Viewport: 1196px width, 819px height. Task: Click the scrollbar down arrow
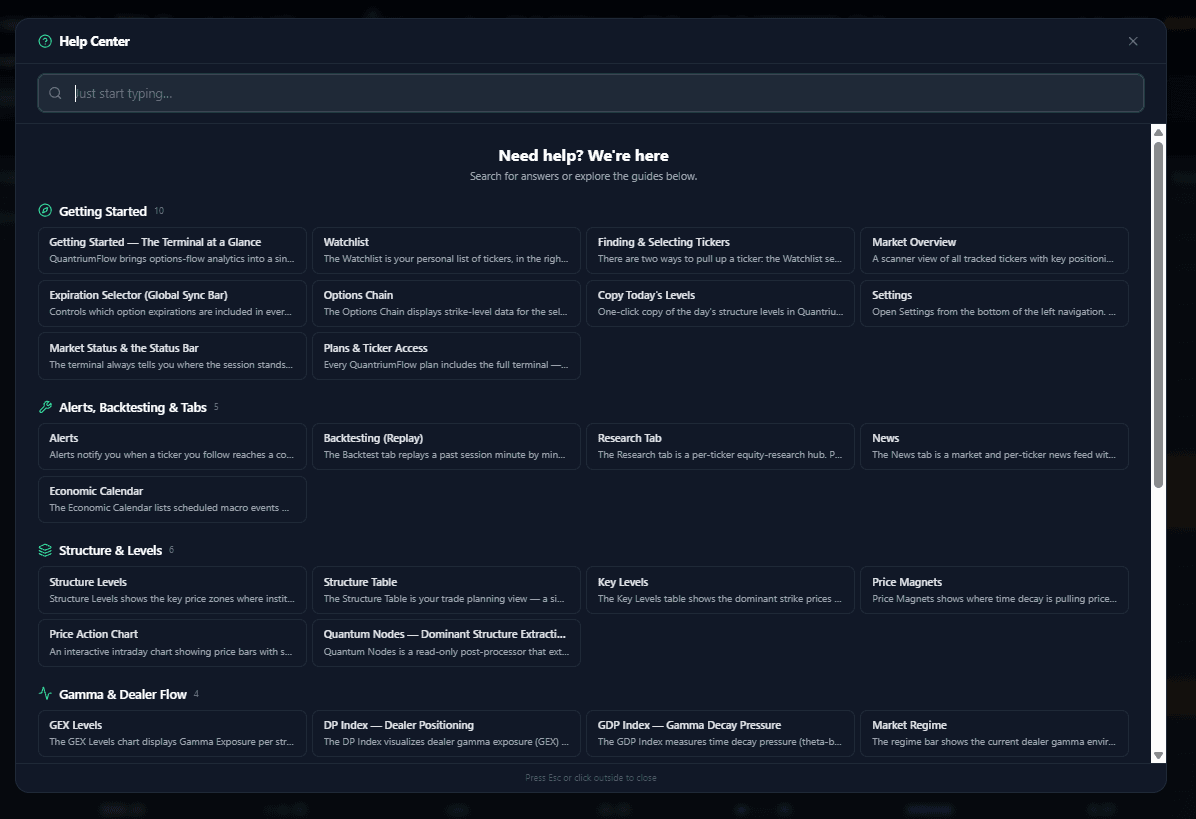pyautogui.click(x=1158, y=756)
